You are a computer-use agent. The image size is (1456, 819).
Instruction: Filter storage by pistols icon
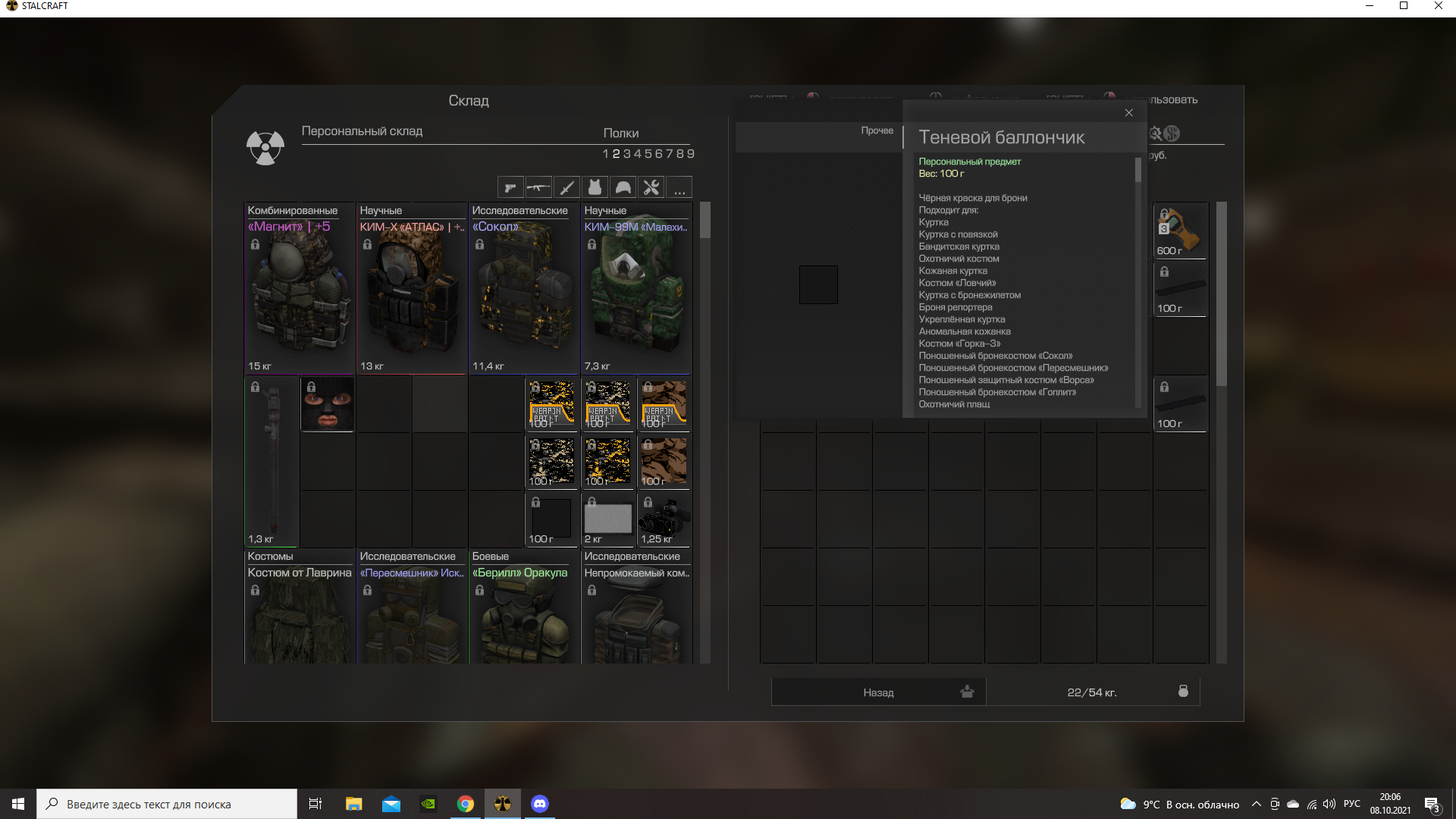pyautogui.click(x=510, y=187)
